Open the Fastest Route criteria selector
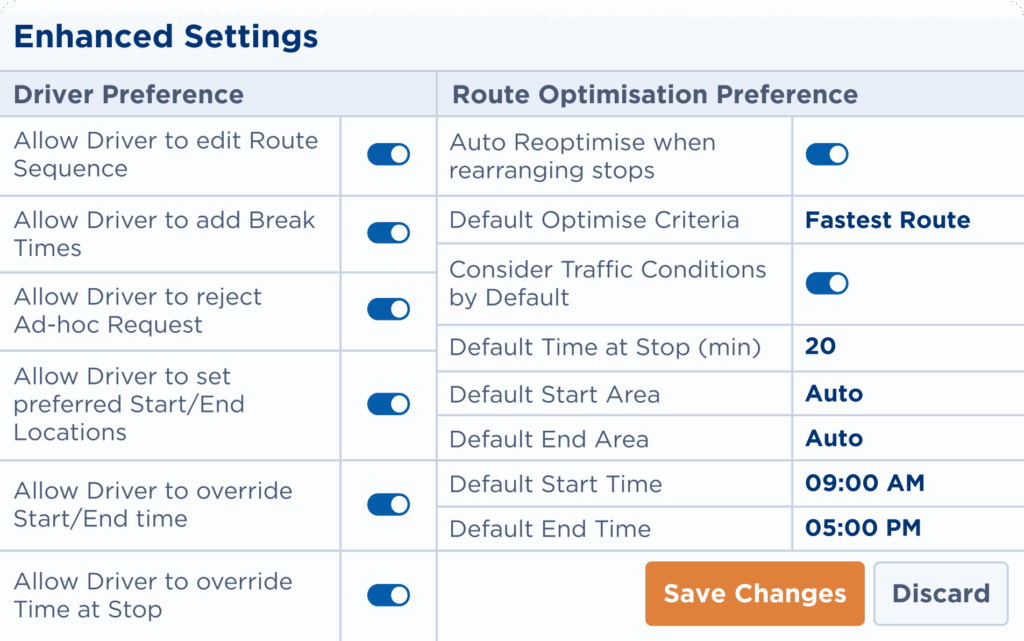1024x641 pixels. 887,220
